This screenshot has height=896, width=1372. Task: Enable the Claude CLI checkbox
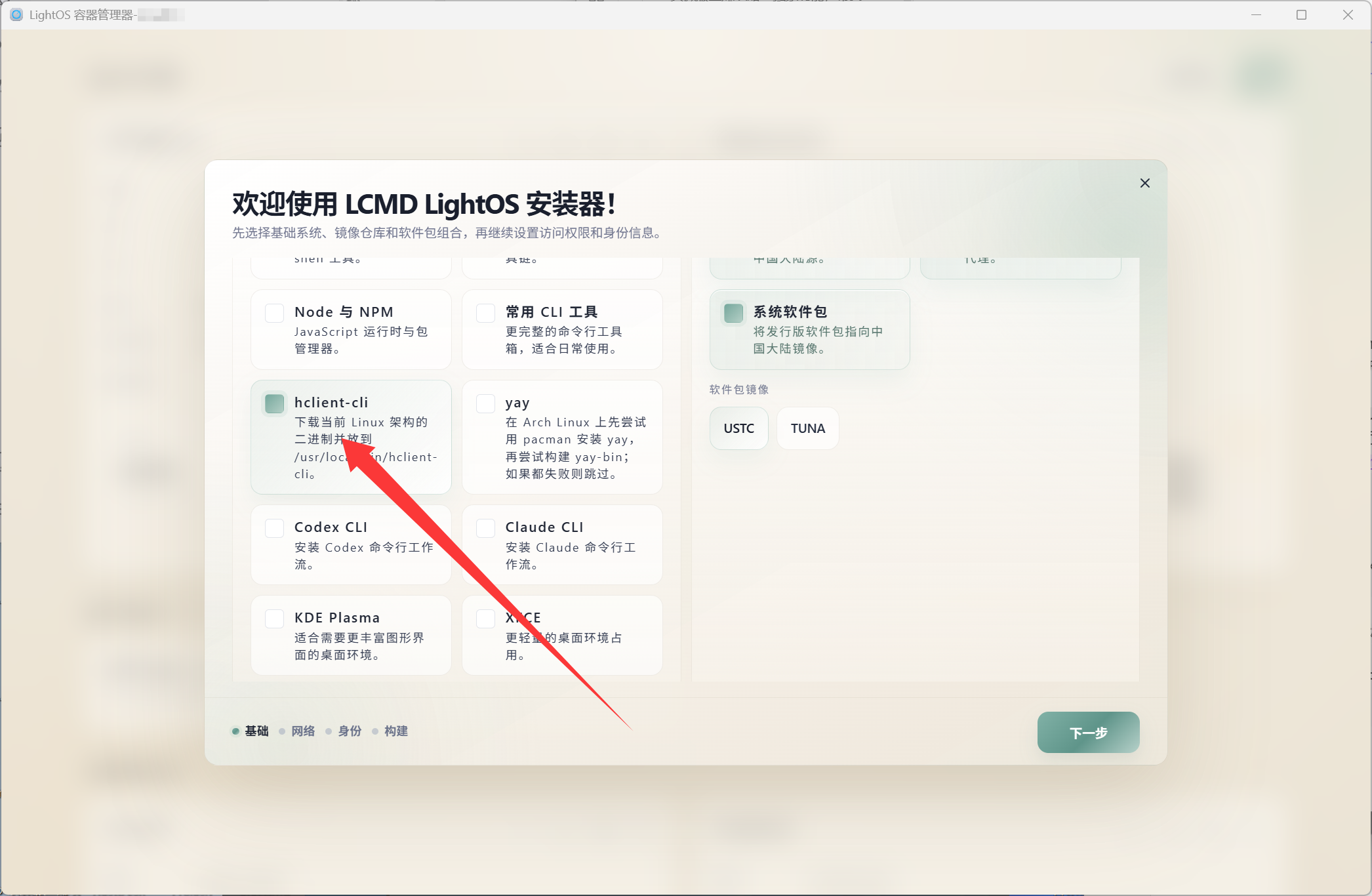[485, 528]
